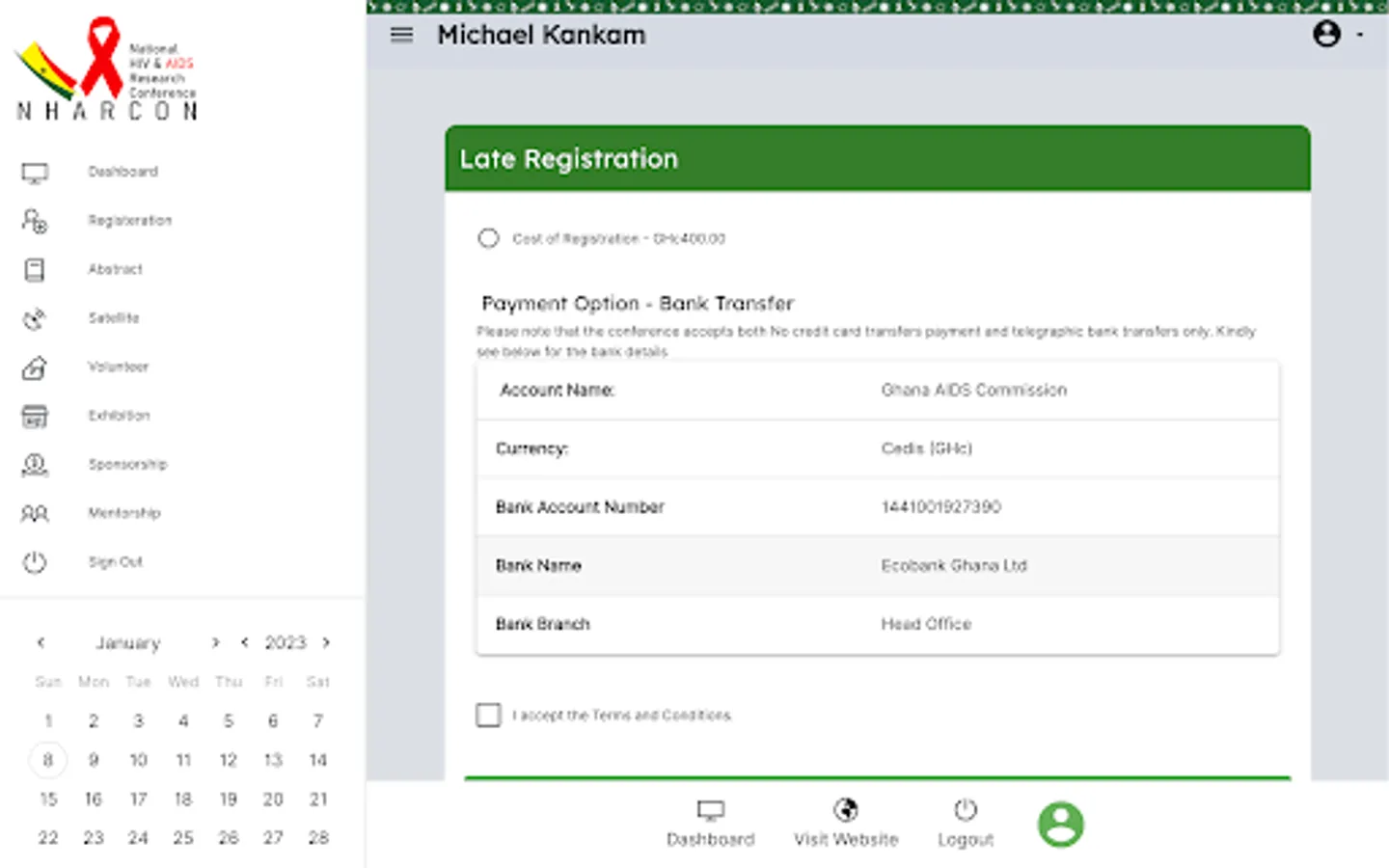Go to previous year in calendar

(x=245, y=642)
